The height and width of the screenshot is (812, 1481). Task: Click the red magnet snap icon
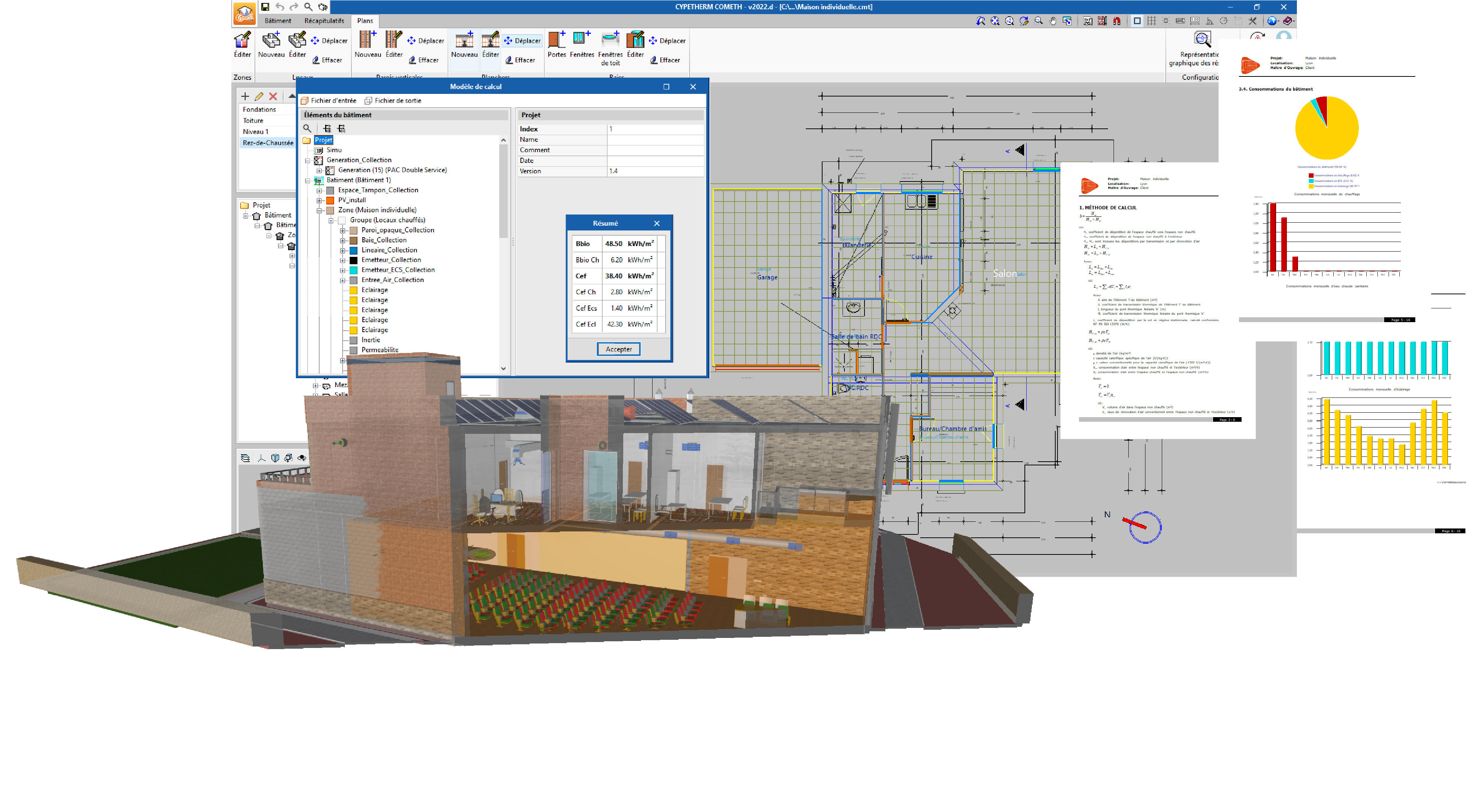[1117, 21]
